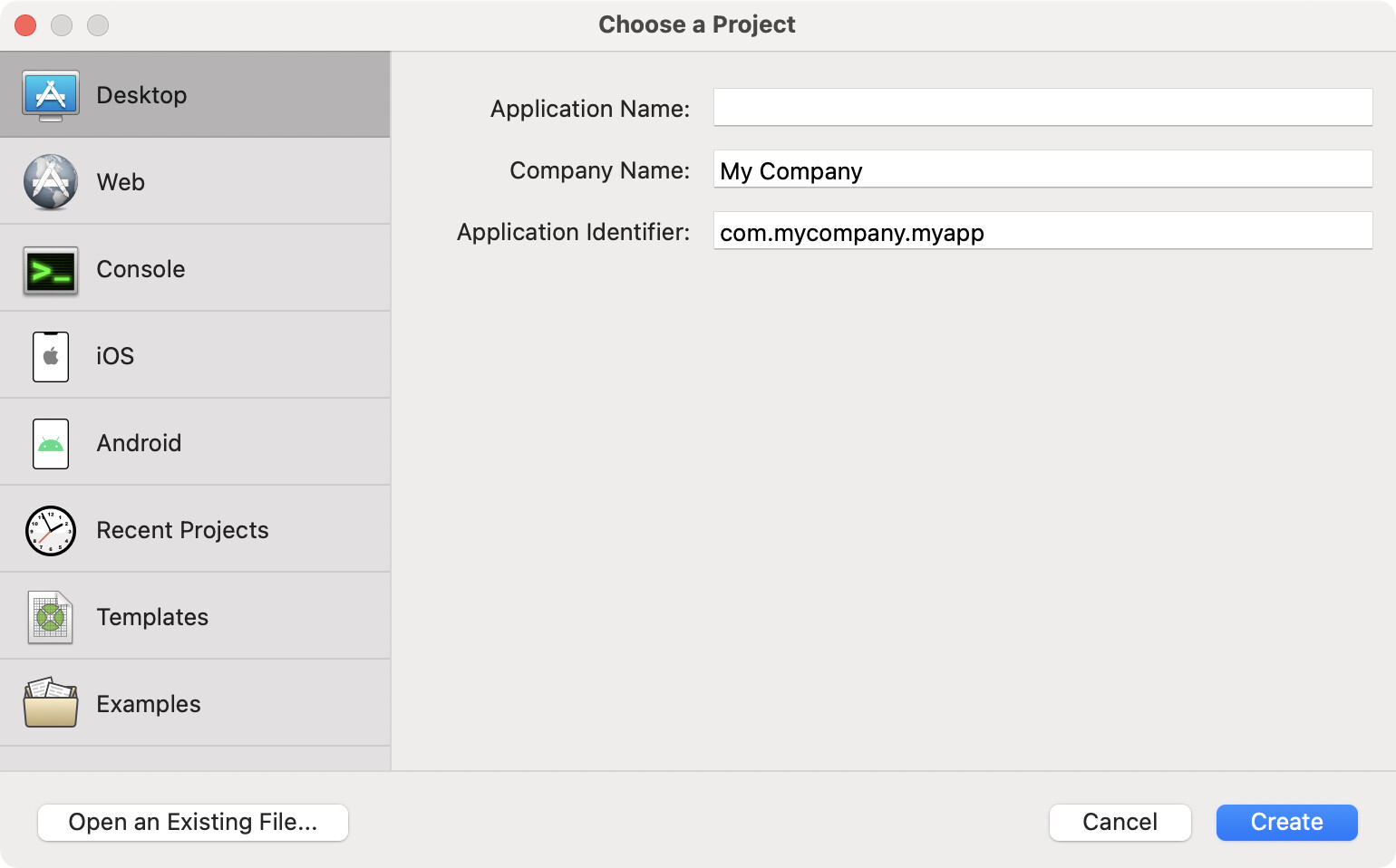Choose Android from the project list
This screenshot has height=868, width=1396.
click(139, 443)
